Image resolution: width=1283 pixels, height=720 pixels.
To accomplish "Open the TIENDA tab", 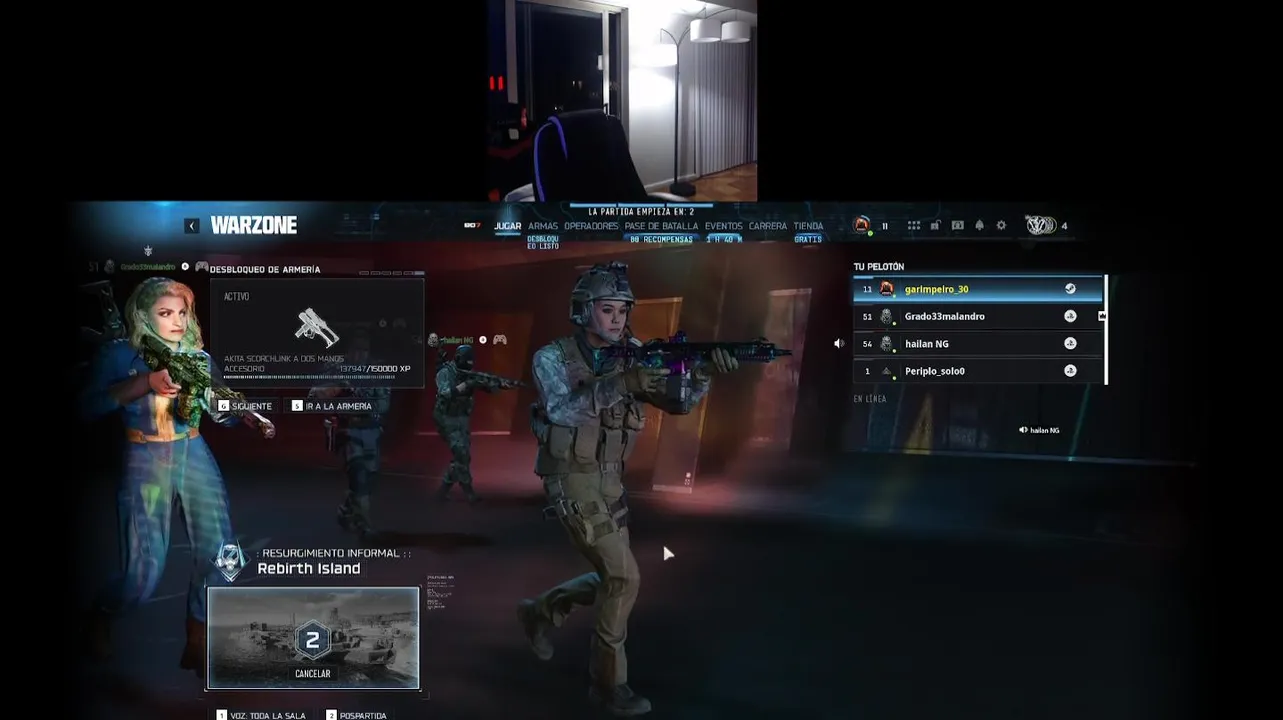I will 808,226.
